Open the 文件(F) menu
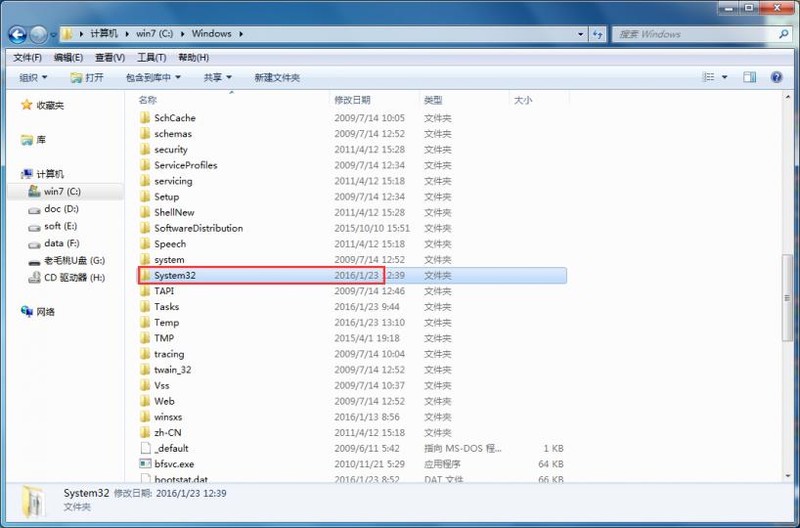Screen dimensions: 800x528 click(x=28, y=58)
